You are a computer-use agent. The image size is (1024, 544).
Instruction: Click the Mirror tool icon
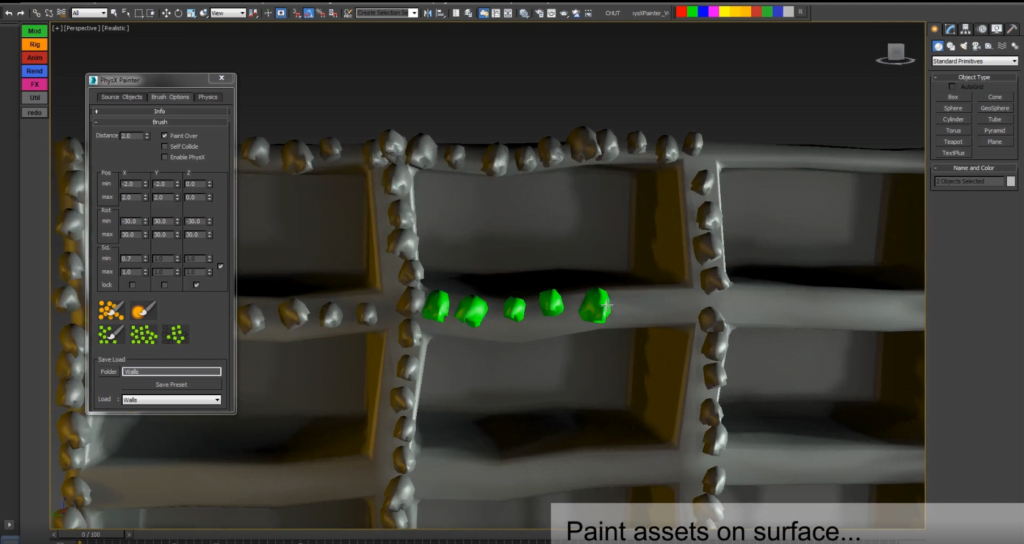[x=428, y=13]
